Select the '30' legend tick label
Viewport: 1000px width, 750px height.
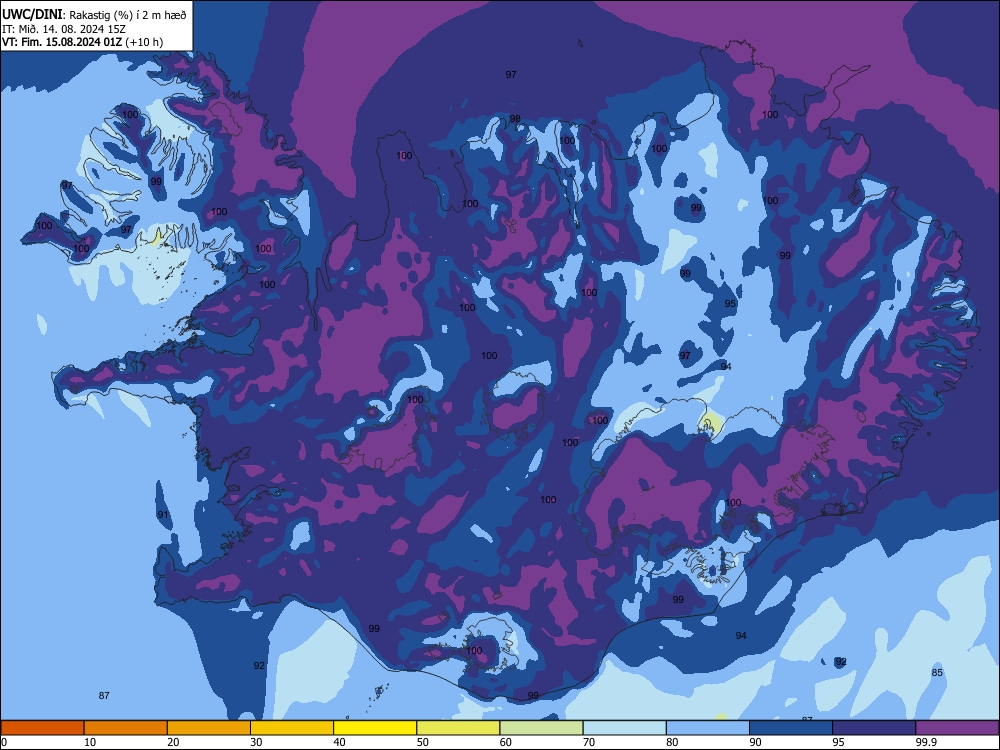point(256,742)
